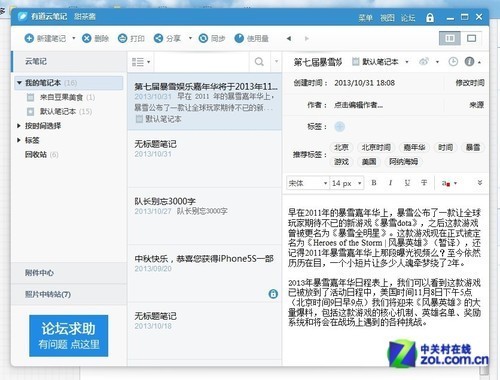This screenshot has height=380, width=500.
Task: Click the note title field 第七届暴雪嘉
Action: coord(318,62)
